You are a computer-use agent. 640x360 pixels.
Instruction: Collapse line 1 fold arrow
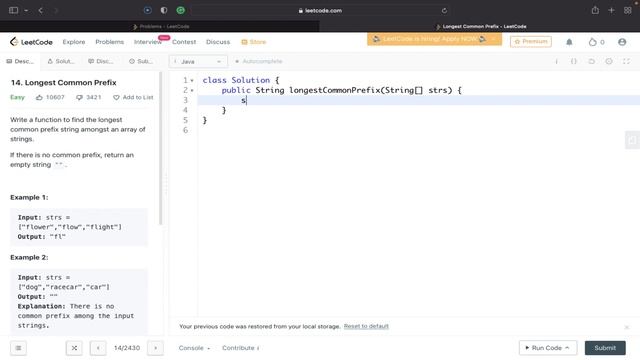(192, 80)
